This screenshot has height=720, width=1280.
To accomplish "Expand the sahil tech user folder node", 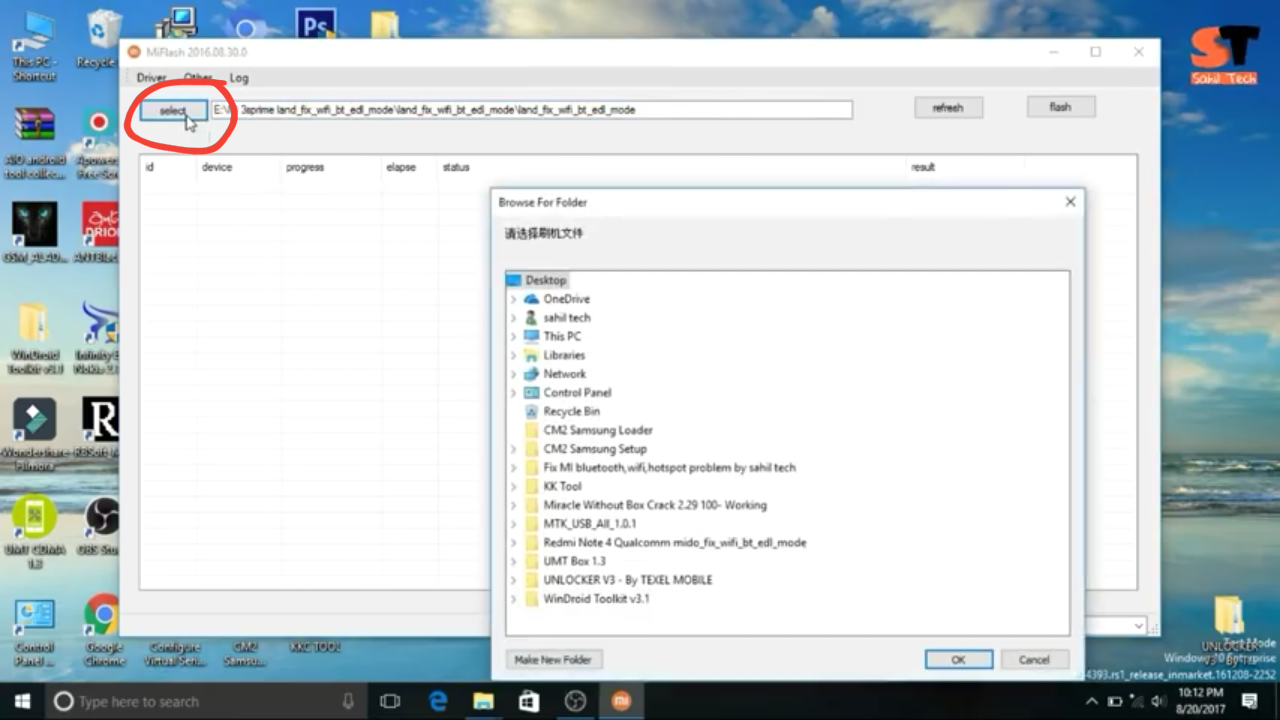I will click(514, 318).
